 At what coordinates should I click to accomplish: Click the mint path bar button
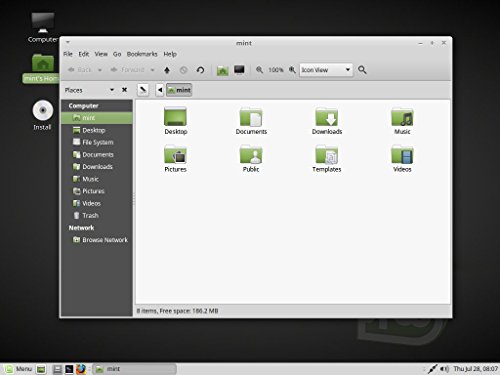pyautogui.click(x=179, y=90)
